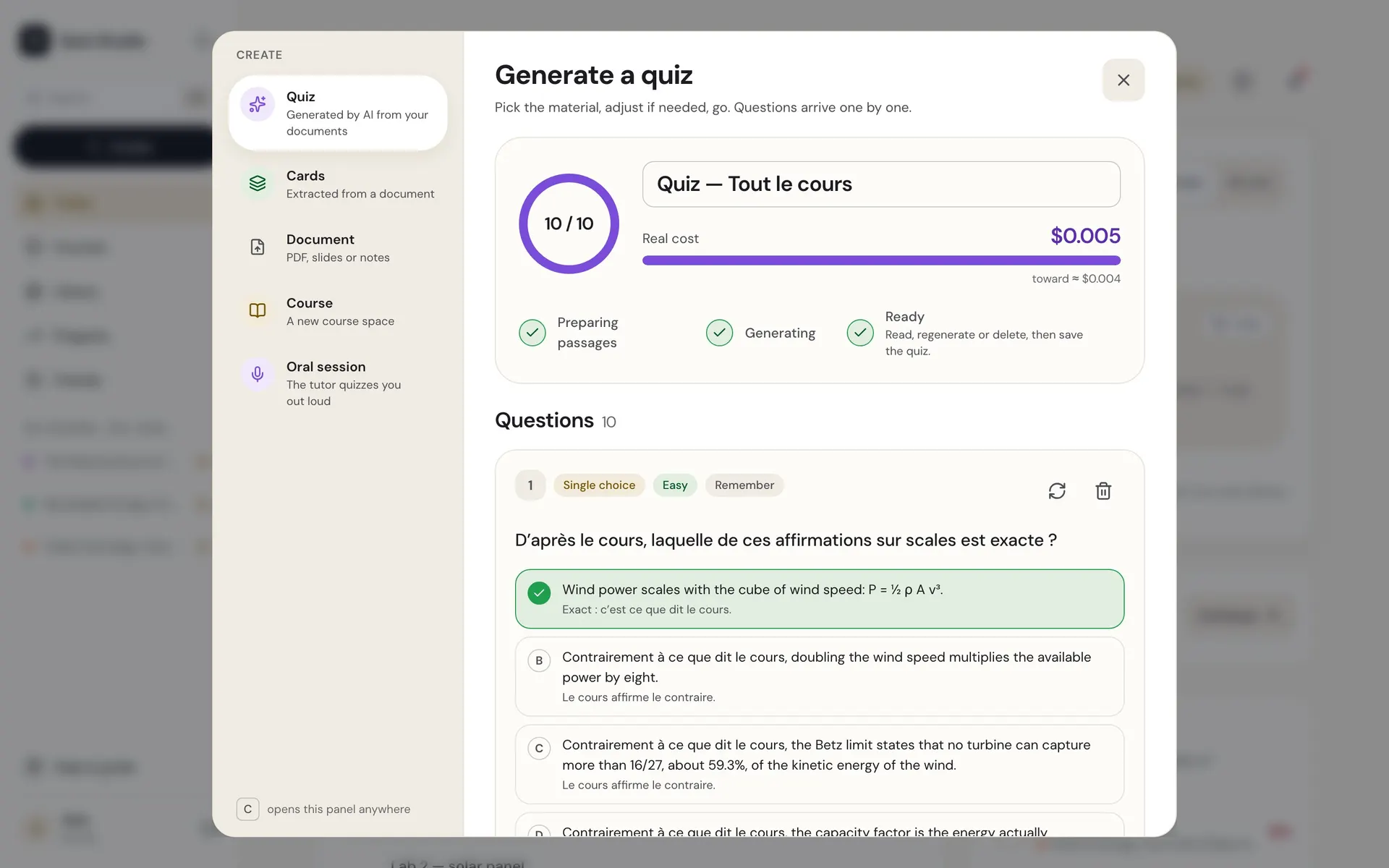Regenerate question 1
The height and width of the screenshot is (868, 1389).
tap(1057, 491)
